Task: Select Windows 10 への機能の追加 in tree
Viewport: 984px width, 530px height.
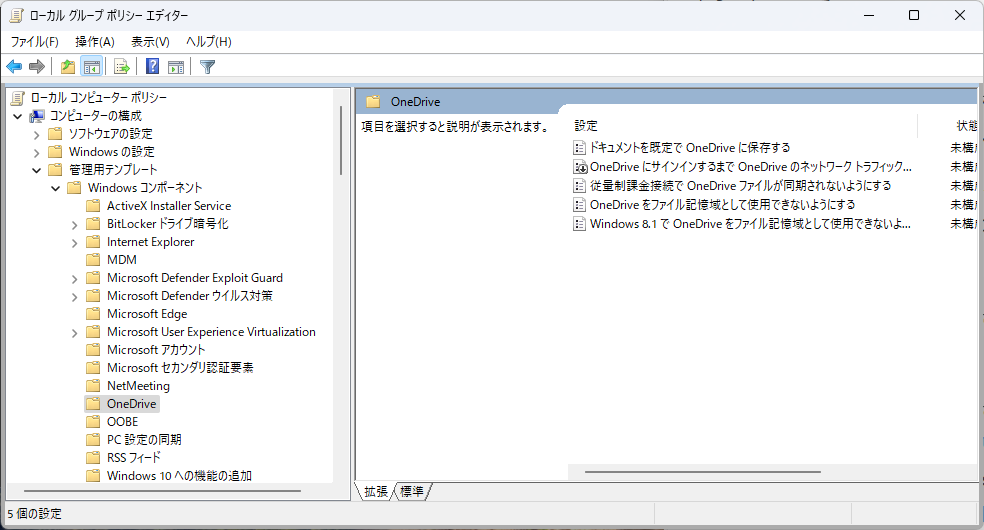Action: pyautogui.click(x=179, y=476)
